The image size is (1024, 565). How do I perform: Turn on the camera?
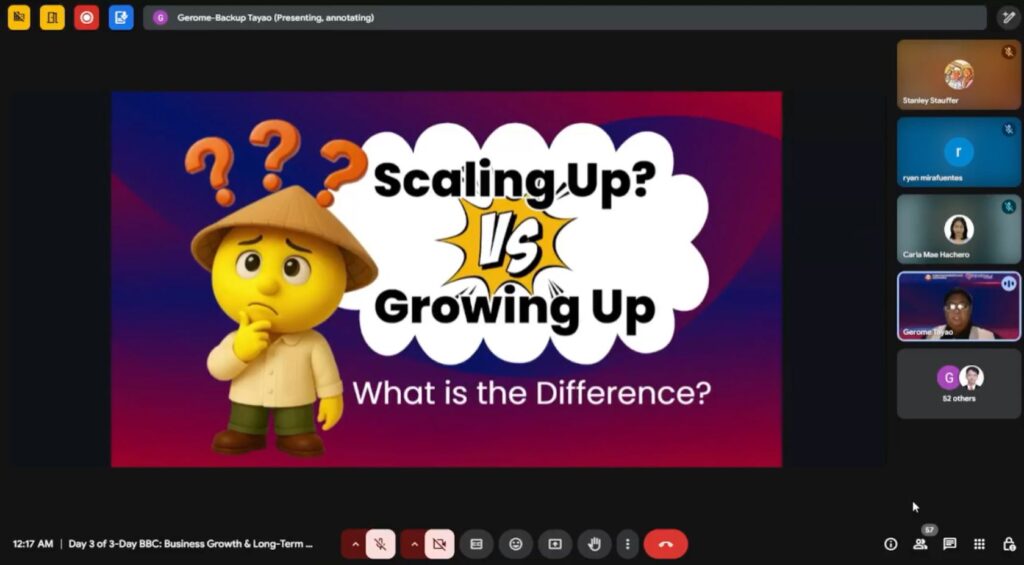tap(438, 544)
